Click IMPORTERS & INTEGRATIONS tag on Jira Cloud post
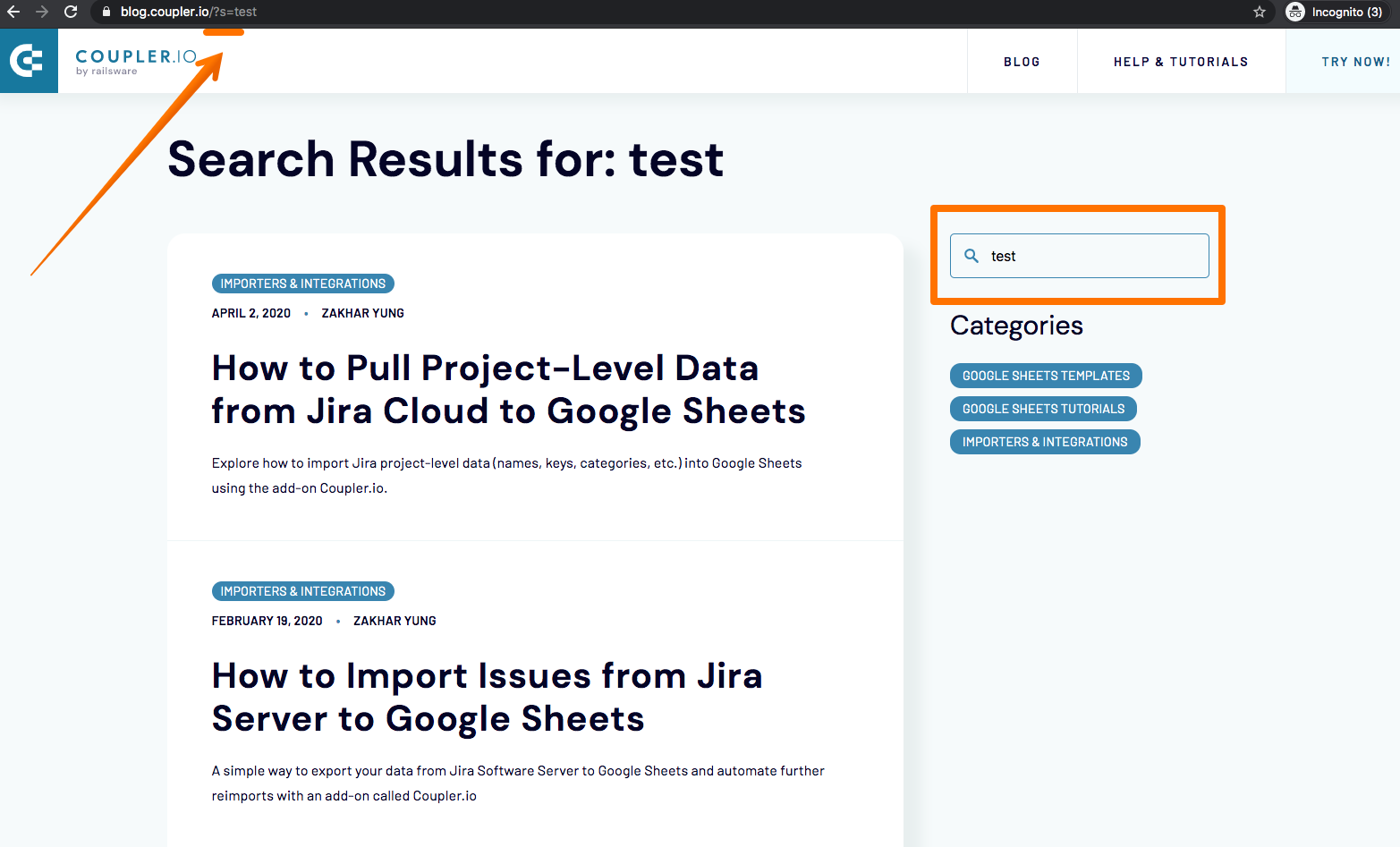Viewport: 1400px width, 847px height. click(303, 284)
